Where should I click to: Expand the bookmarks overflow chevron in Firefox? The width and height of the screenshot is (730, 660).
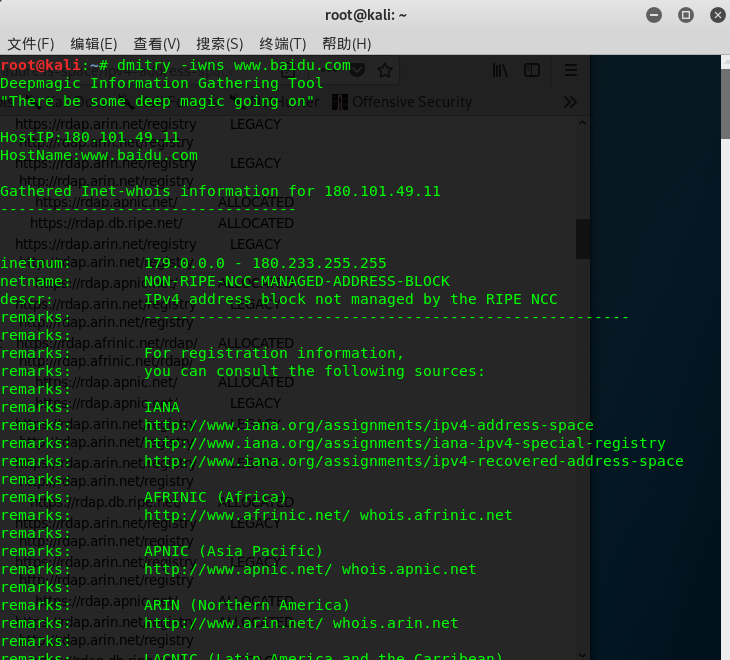tap(570, 102)
